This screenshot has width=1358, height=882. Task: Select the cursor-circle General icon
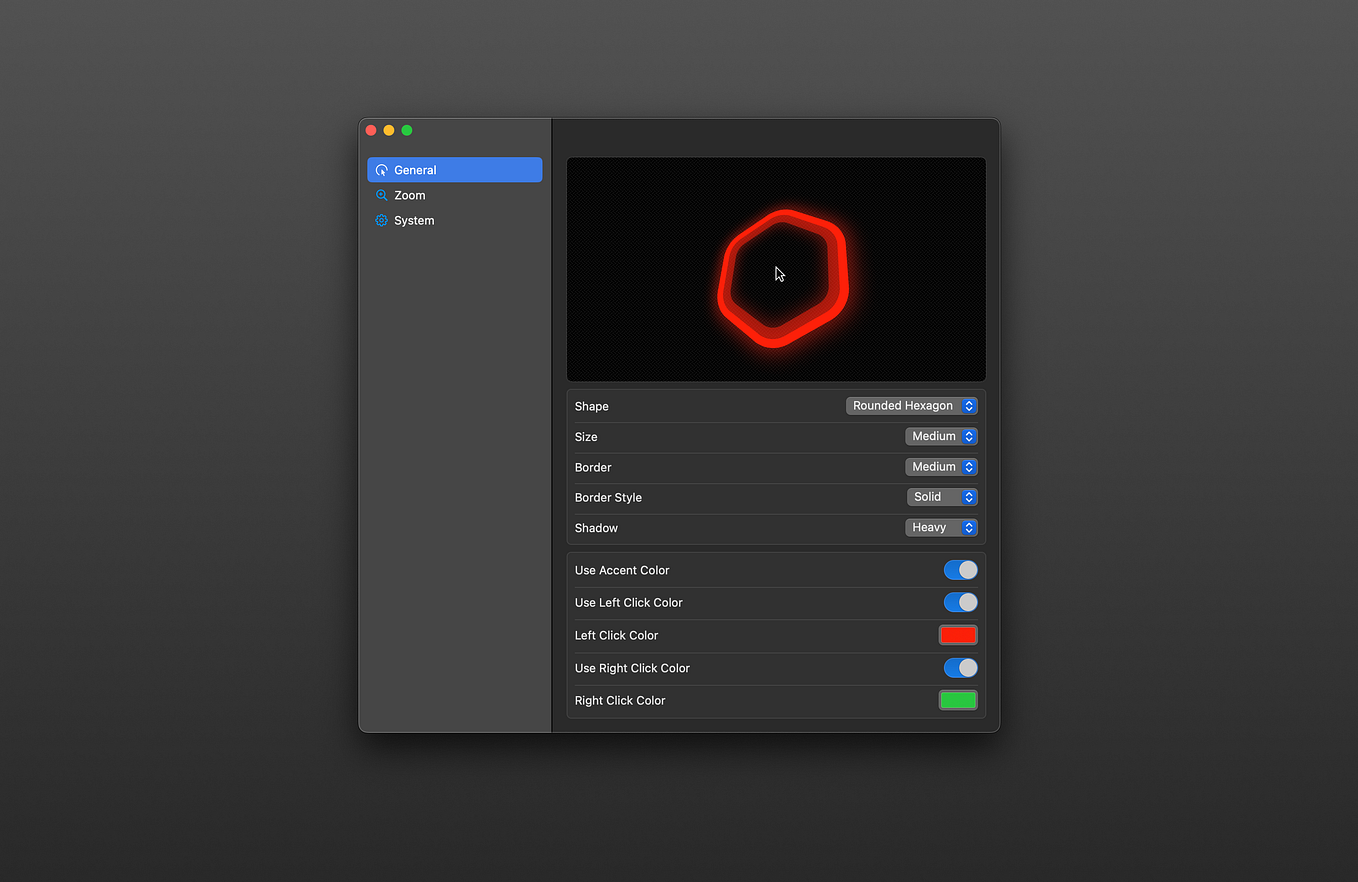pos(381,169)
